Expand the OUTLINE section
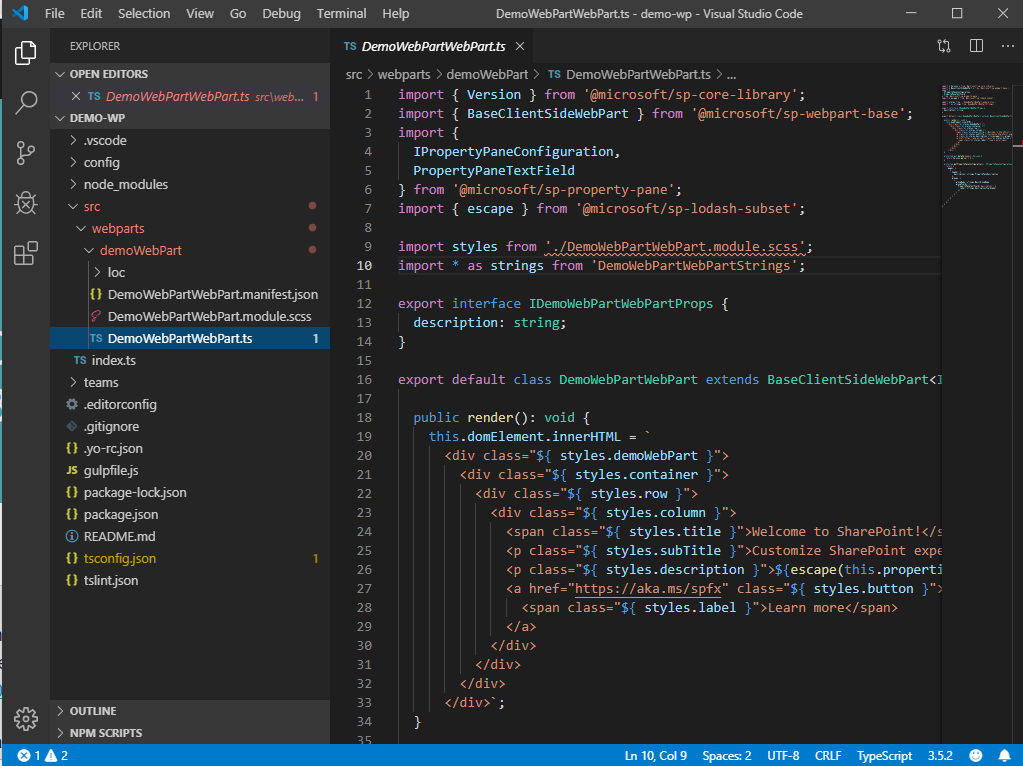Image resolution: width=1023 pixels, height=766 pixels. [92, 711]
